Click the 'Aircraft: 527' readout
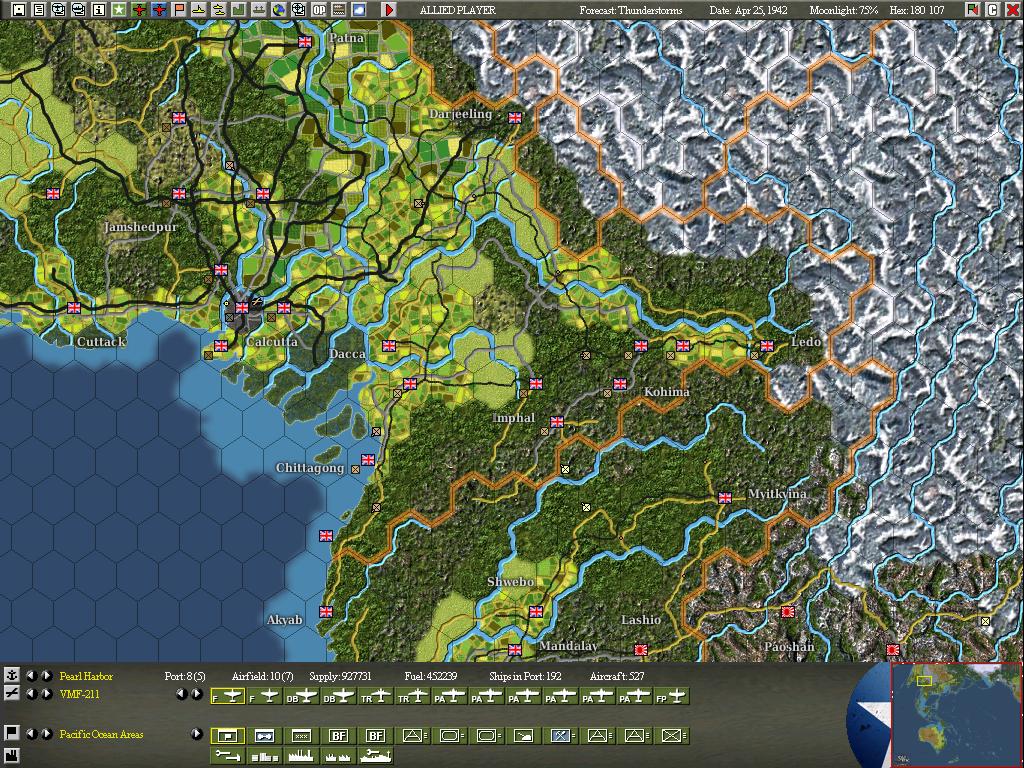Screen dimensions: 1024x768 (616, 676)
